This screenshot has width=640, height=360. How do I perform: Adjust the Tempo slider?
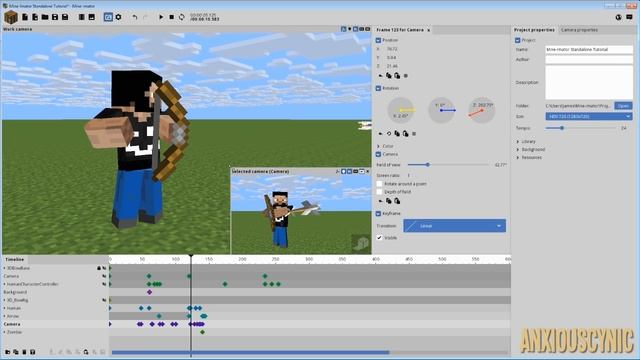pyautogui.click(x=581, y=128)
